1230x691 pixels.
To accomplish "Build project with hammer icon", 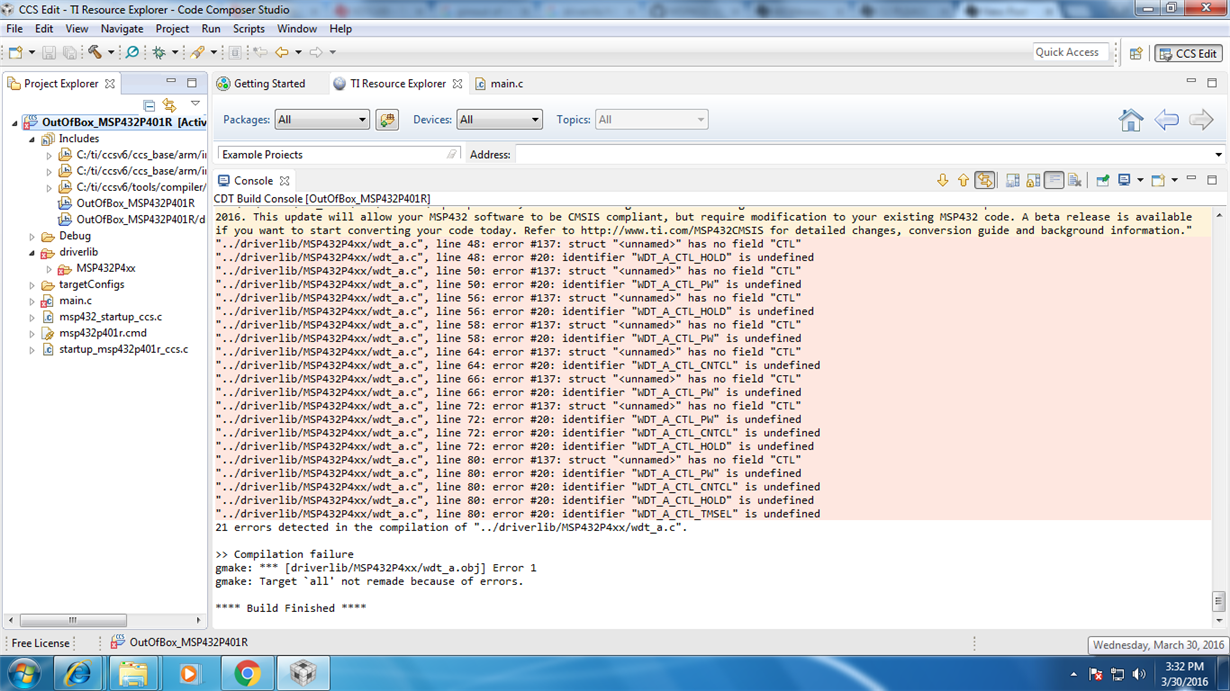I will pos(95,52).
